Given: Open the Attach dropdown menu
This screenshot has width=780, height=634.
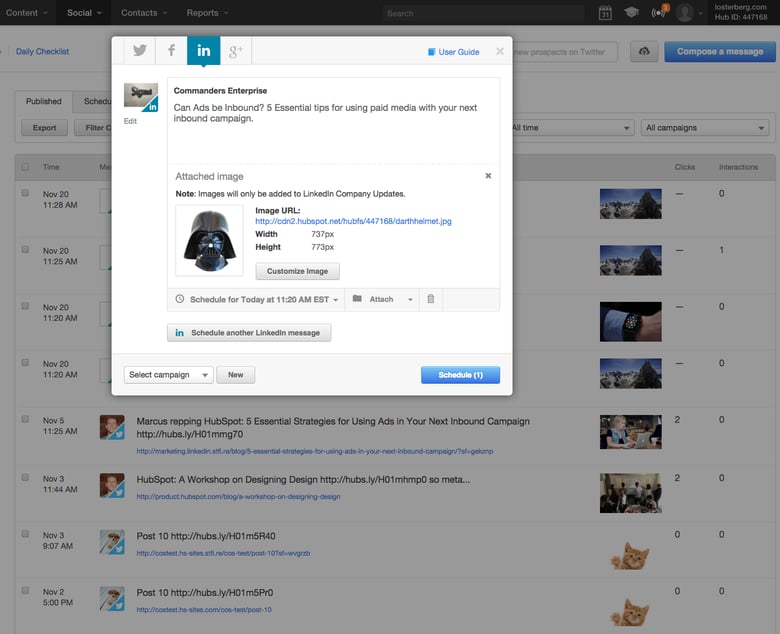Looking at the screenshot, I should [x=382, y=299].
